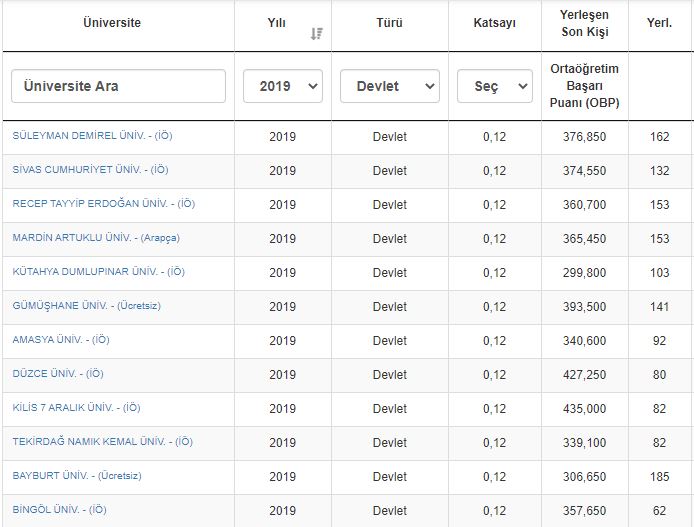
Task: Open KİLİS 7 ARALIK ÜNİV. link
Action: (77, 408)
